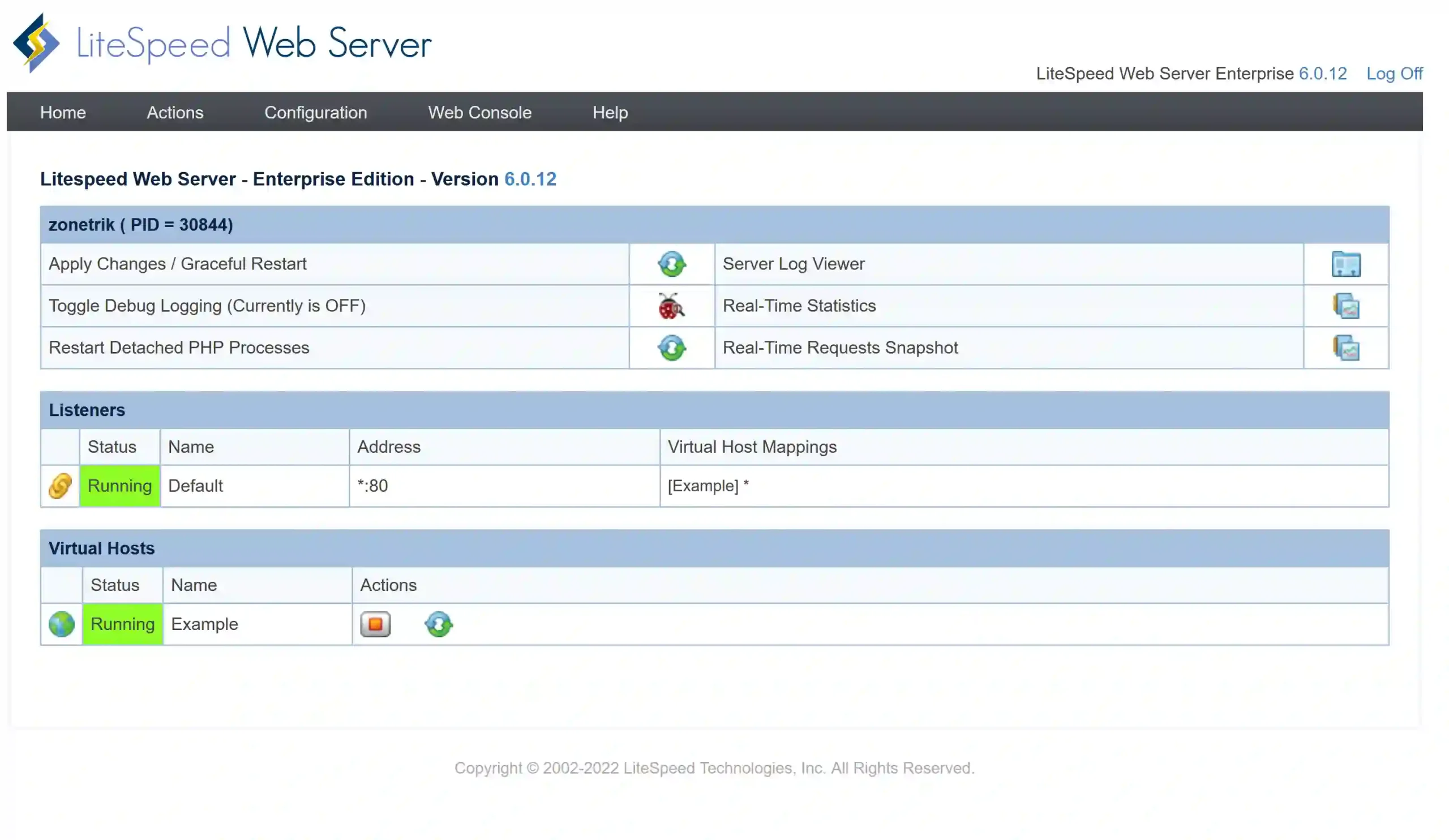Click the Virtual Host Mappings column header
Viewport: 1449px width, 840px height.
pos(752,447)
